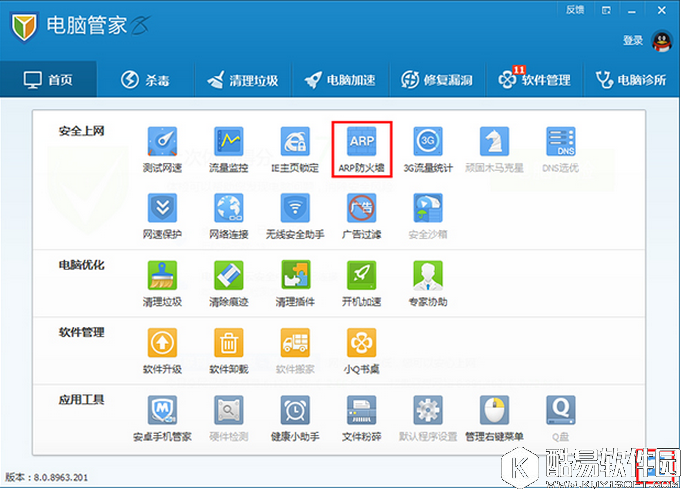
Task: Open the 广告过滤 ad filter
Action: coord(361,216)
